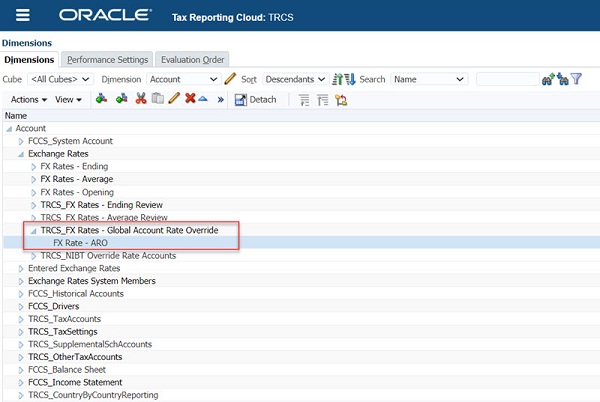
Task: Click the move up arrow icon
Action: [203, 99]
